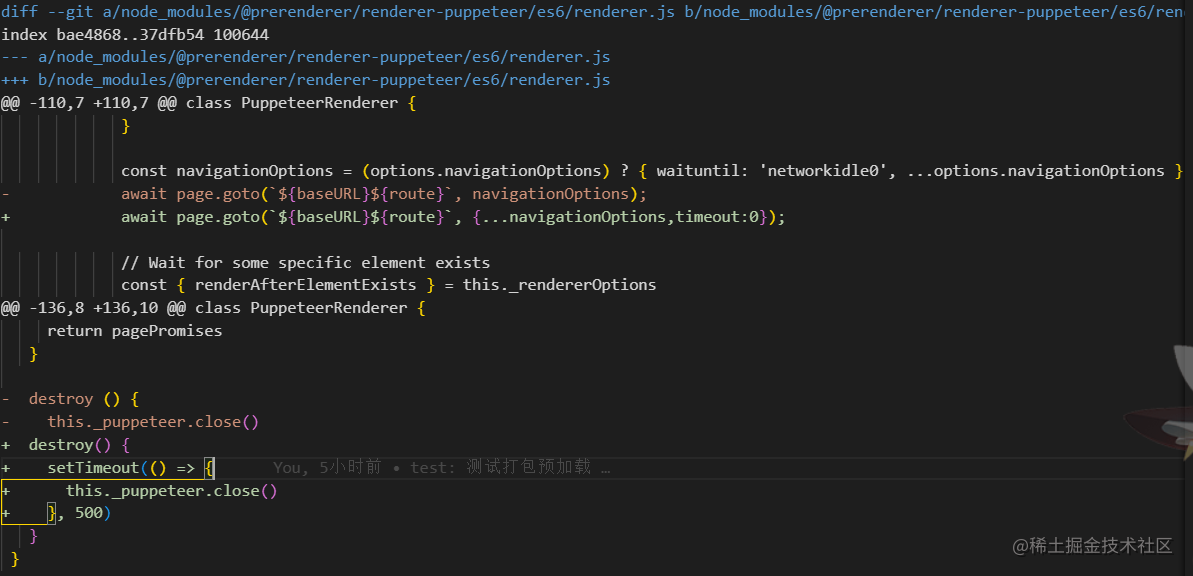Click the git blame annotation 'You, 5小时前'
The image size is (1193, 576).
[x=327, y=467]
